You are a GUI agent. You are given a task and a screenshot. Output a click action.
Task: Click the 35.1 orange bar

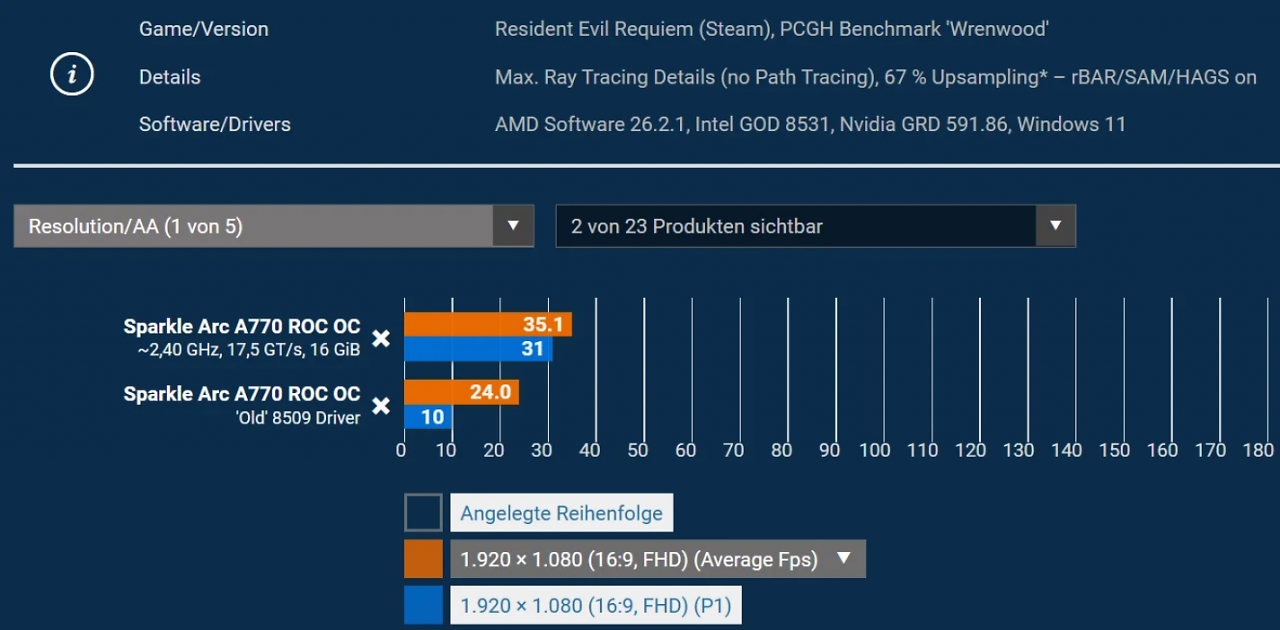pos(488,324)
